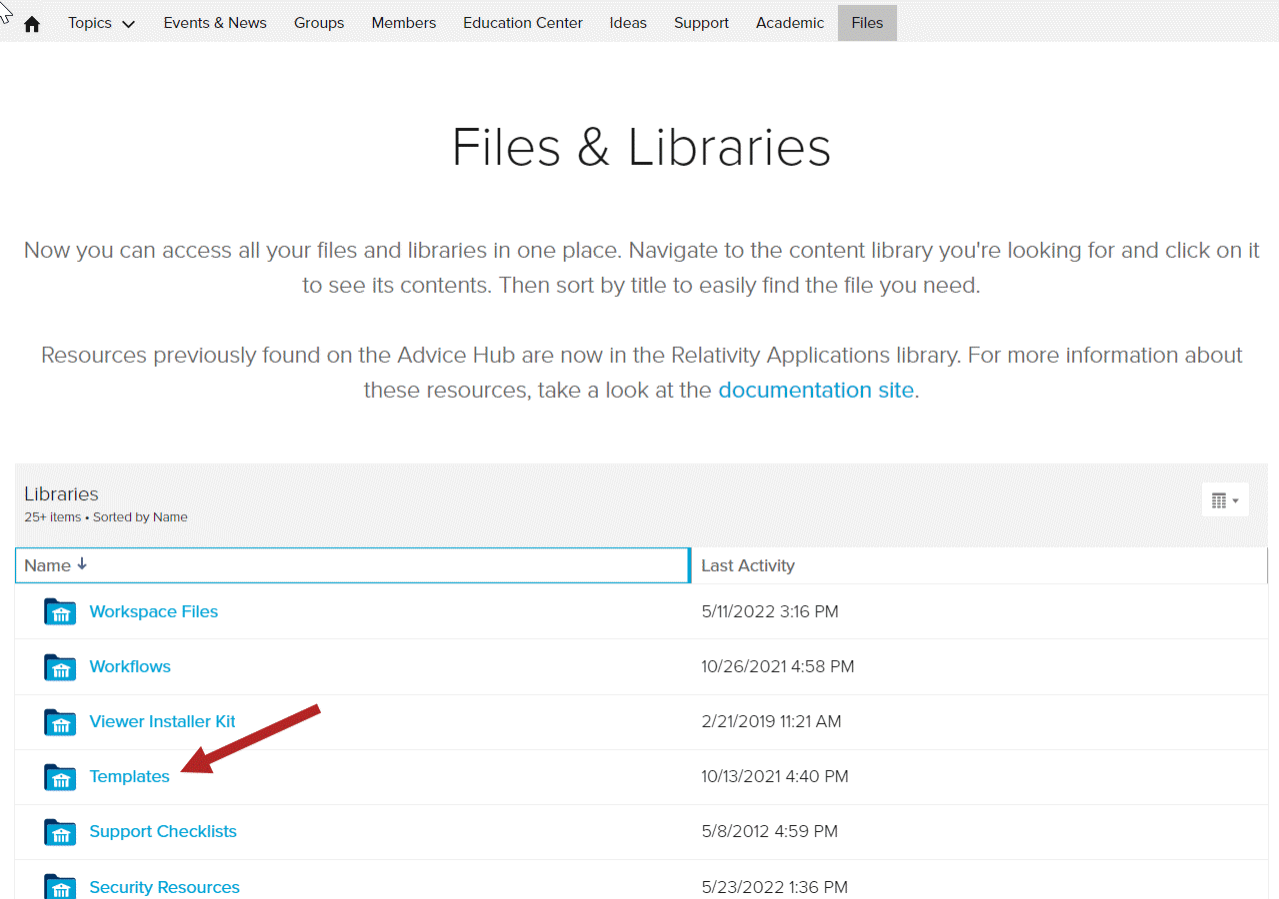Open the Groups menu item
The width and height of the screenshot is (1279, 899).
[x=319, y=23]
